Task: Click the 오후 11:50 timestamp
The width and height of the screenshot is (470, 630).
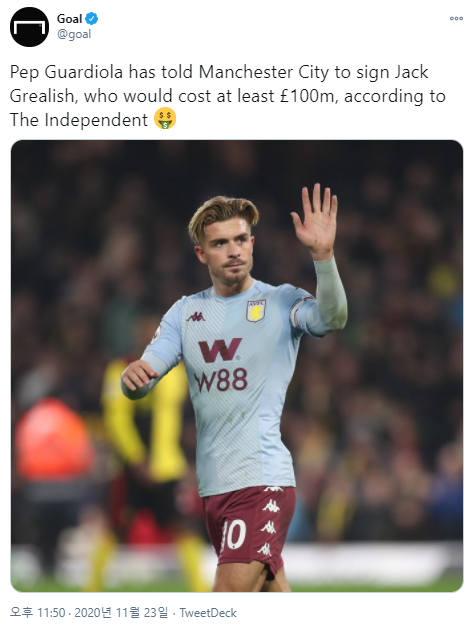Action: (x=37, y=613)
